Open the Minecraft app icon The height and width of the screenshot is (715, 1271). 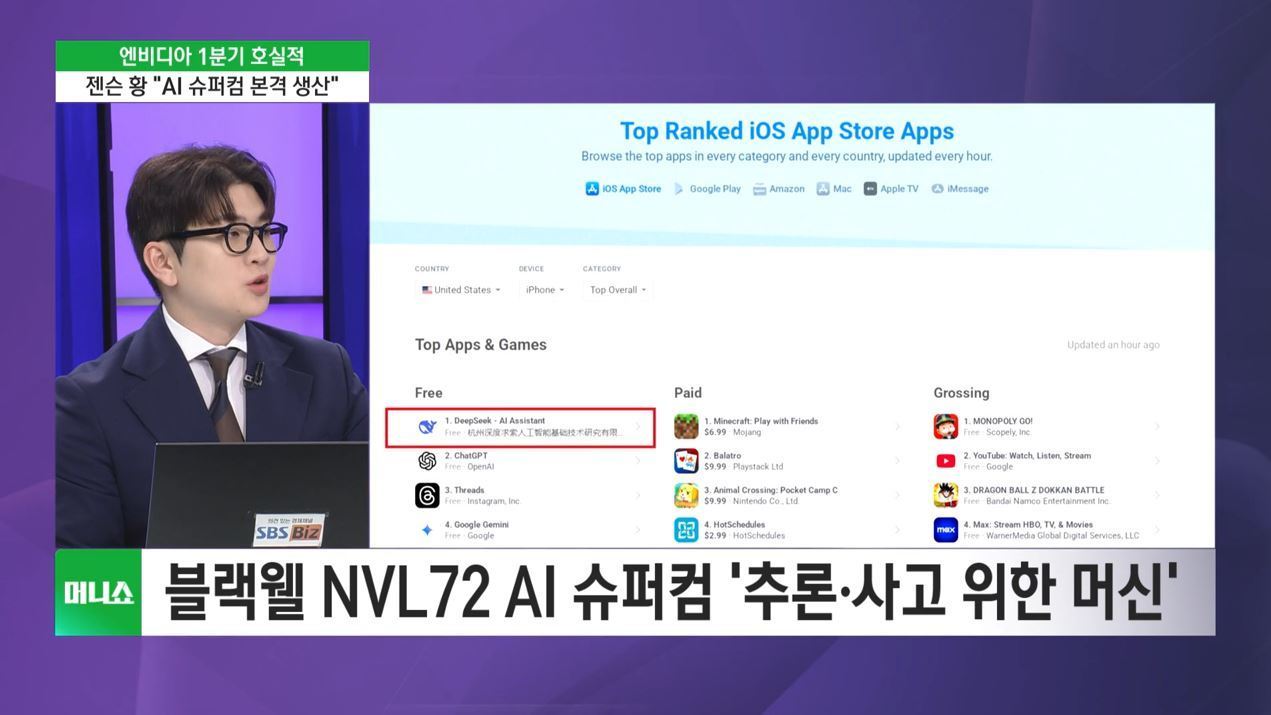tap(686, 427)
